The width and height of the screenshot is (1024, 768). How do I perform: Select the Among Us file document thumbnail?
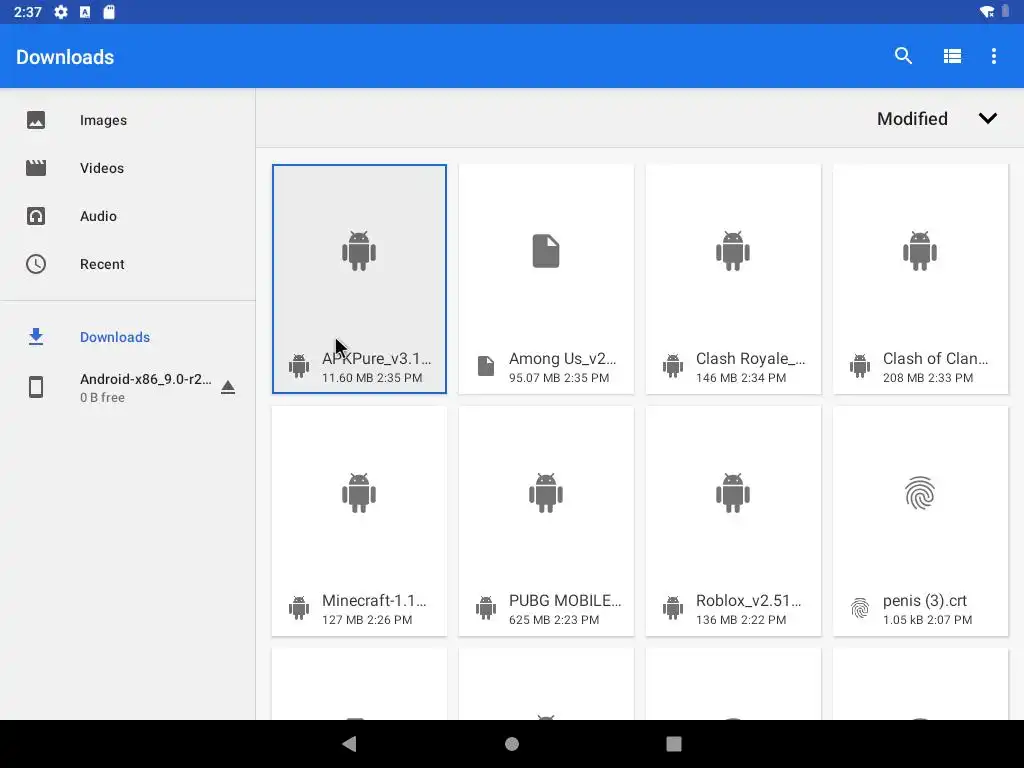point(546,251)
